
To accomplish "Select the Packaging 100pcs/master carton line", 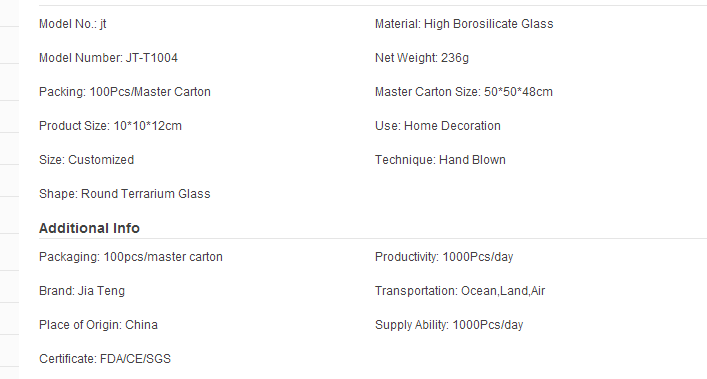I will pyautogui.click(x=131, y=257).
